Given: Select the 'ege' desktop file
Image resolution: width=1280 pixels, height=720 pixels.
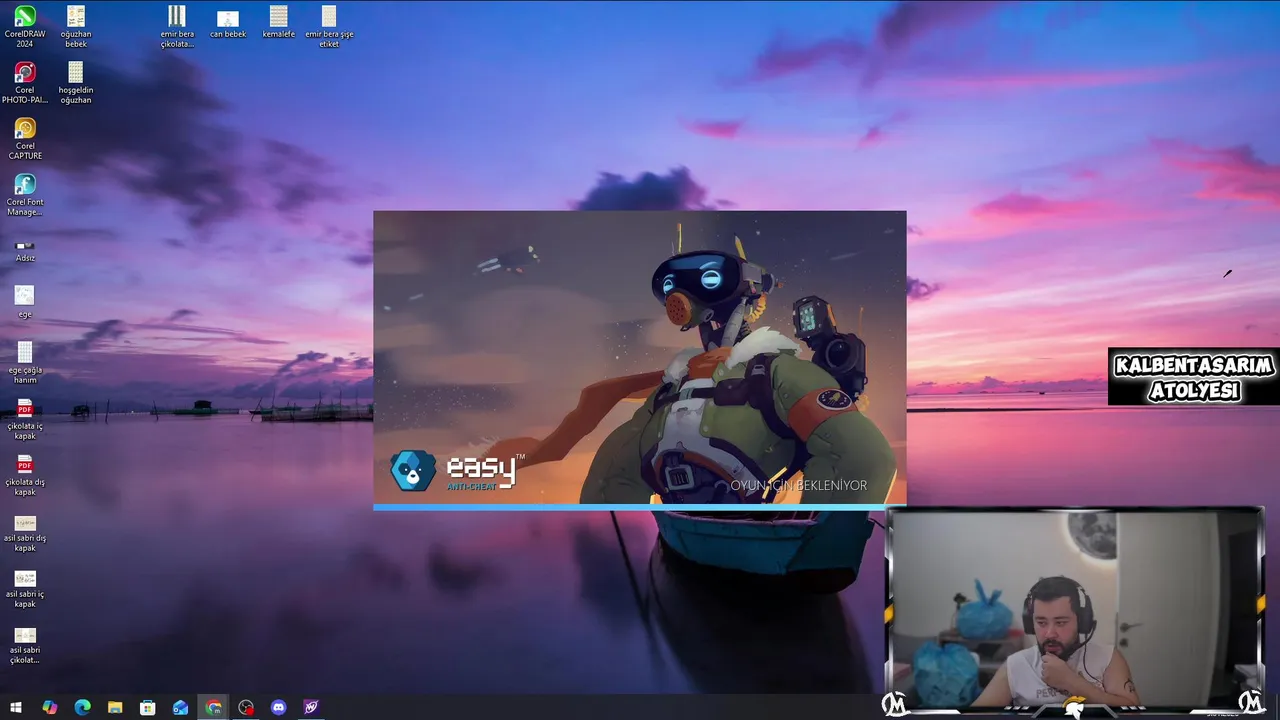Looking at the screenshot, I should tap(25, 301).
